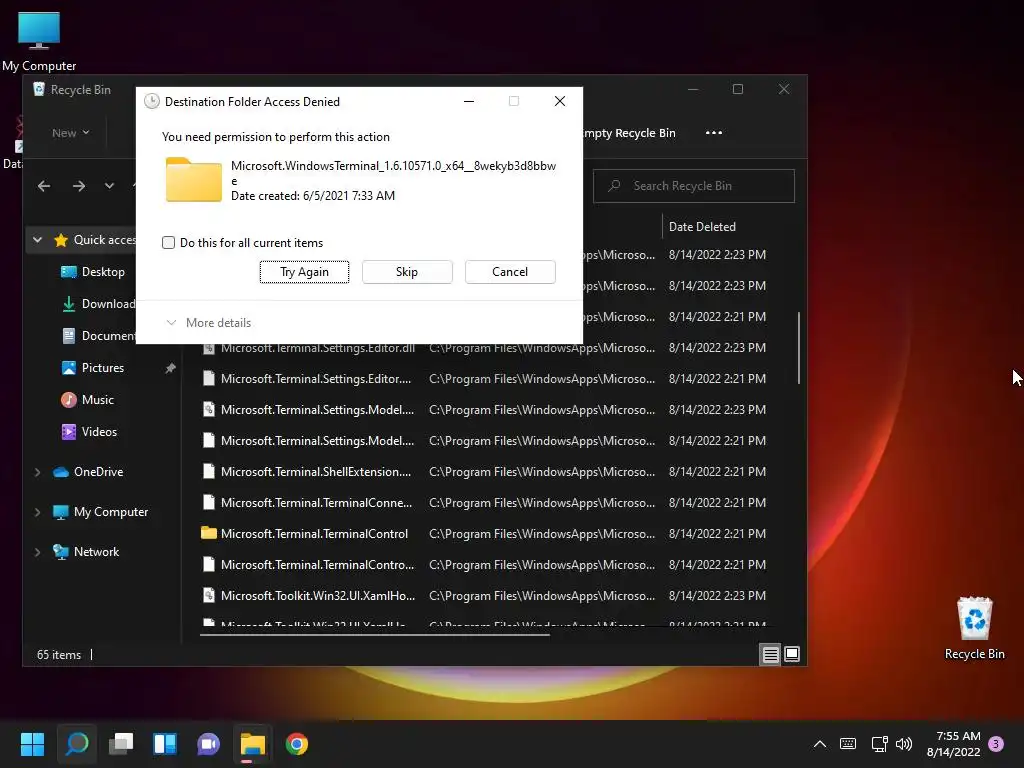Image resolution: width=1024 pixels, height=768 pixels.
Task: Open taskbar Search
Action: [x=76, y=744]
